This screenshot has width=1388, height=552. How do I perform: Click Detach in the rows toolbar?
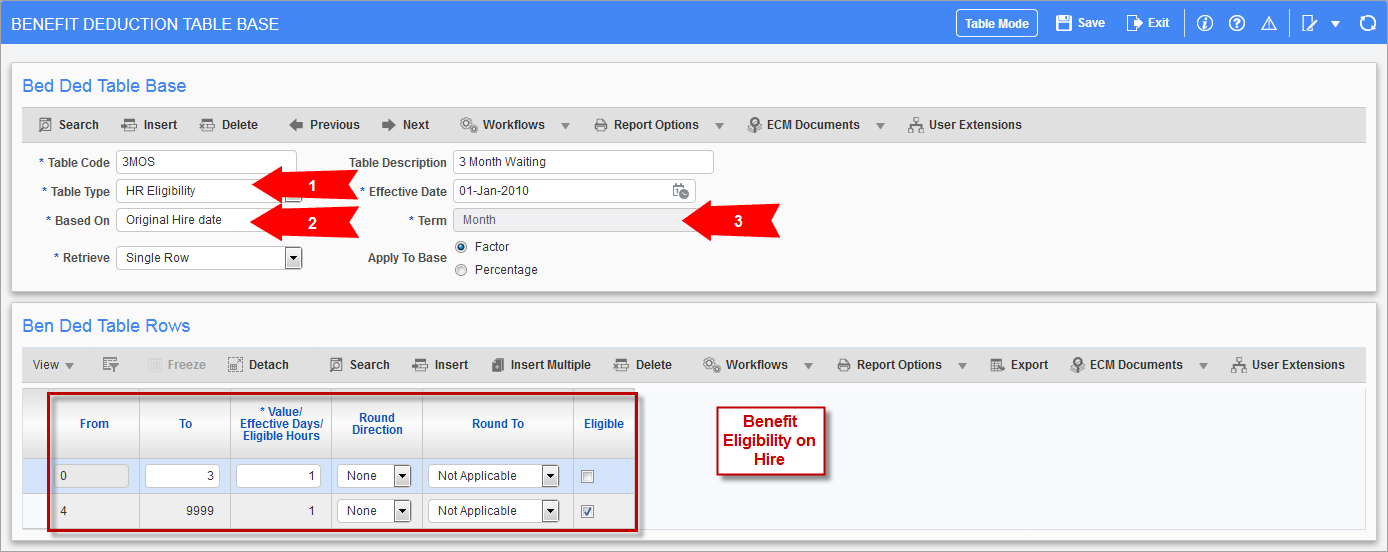click(258, 365)
